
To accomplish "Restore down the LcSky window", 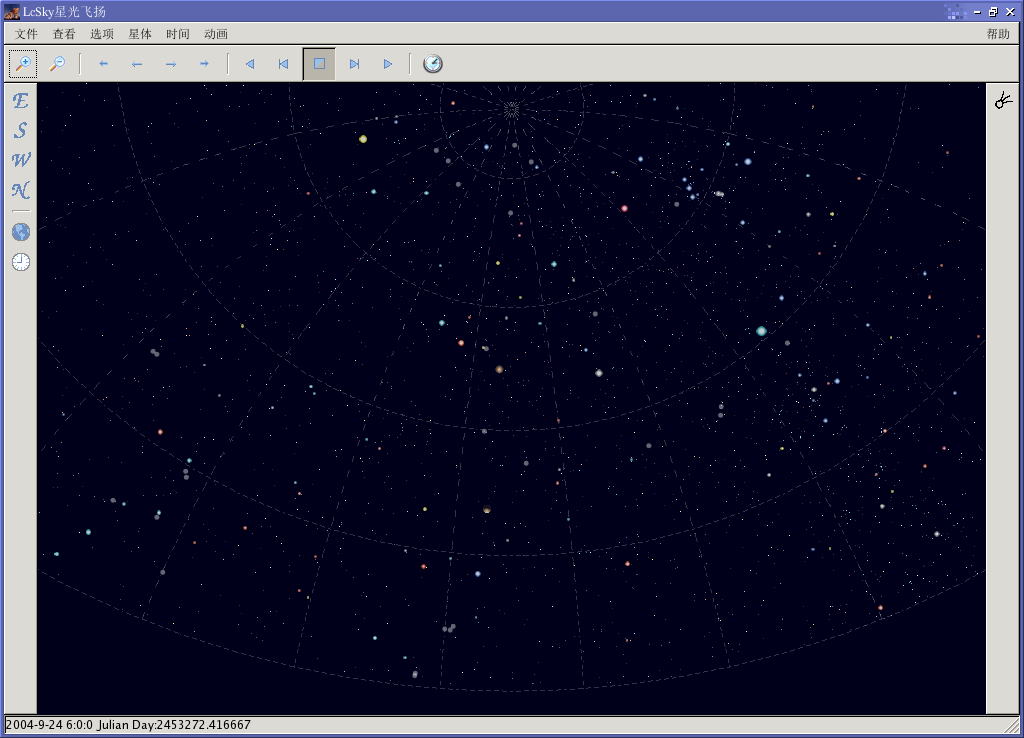I will (993, 12).
